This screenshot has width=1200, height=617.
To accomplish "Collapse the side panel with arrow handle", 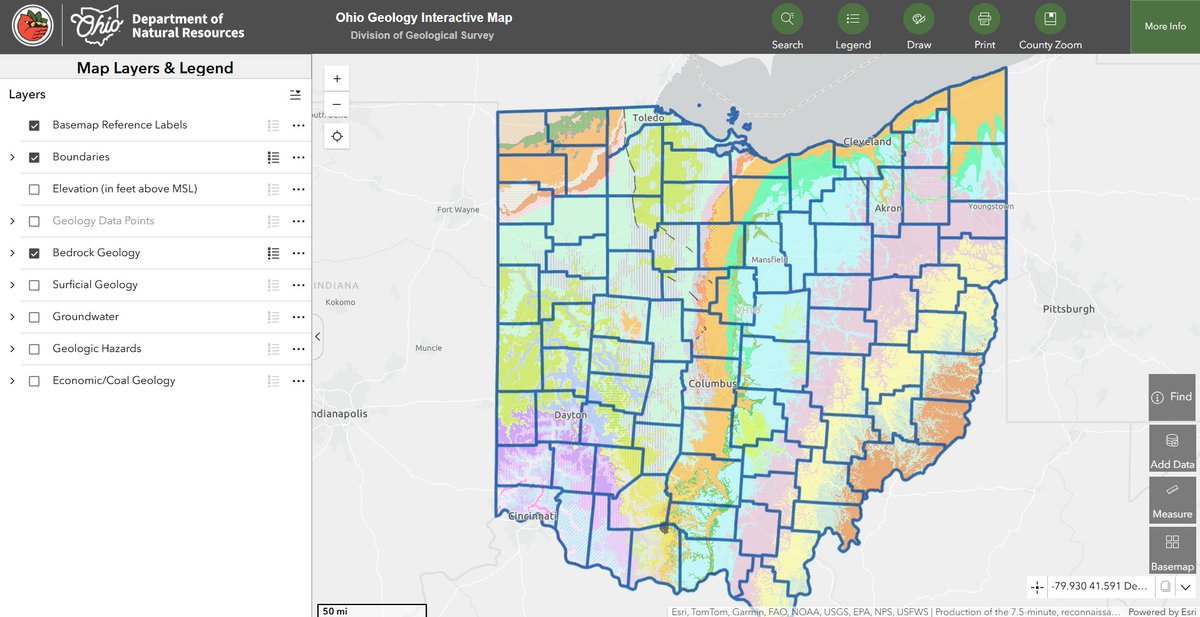I will [x=317, y=337].
